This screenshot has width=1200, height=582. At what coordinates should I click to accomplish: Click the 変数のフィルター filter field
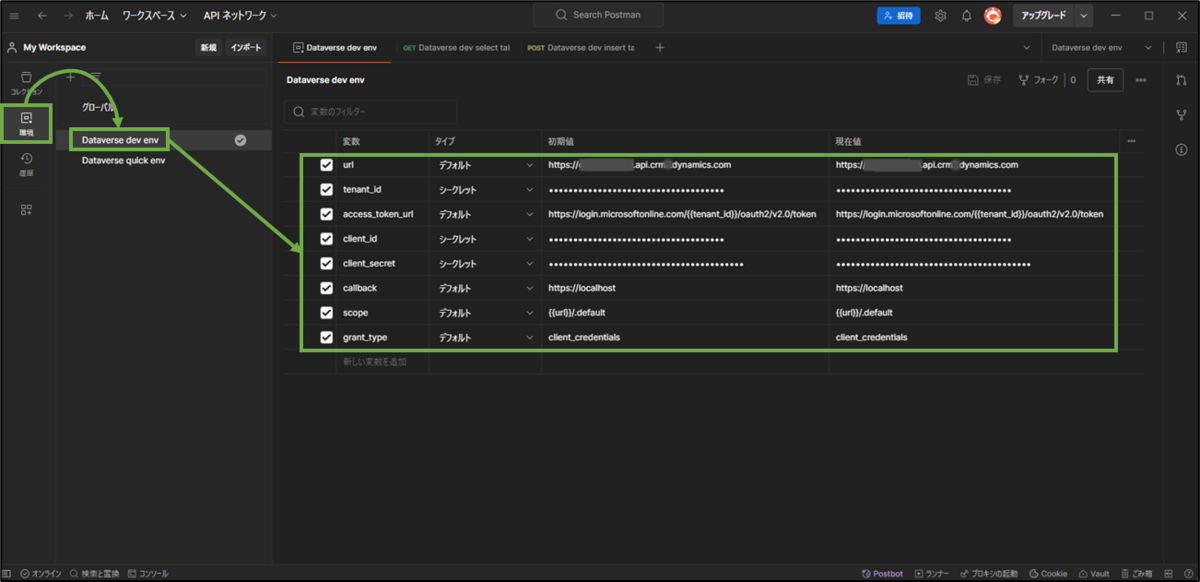click(371, 111)
